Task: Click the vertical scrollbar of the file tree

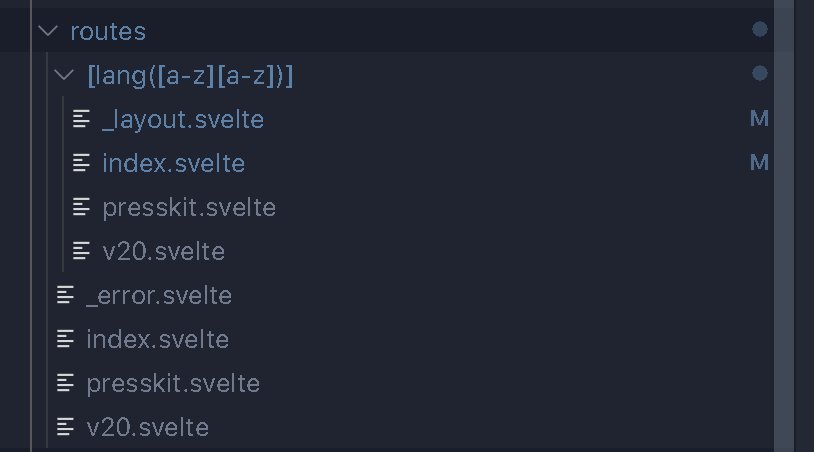Action: click(x=784, y=226)
